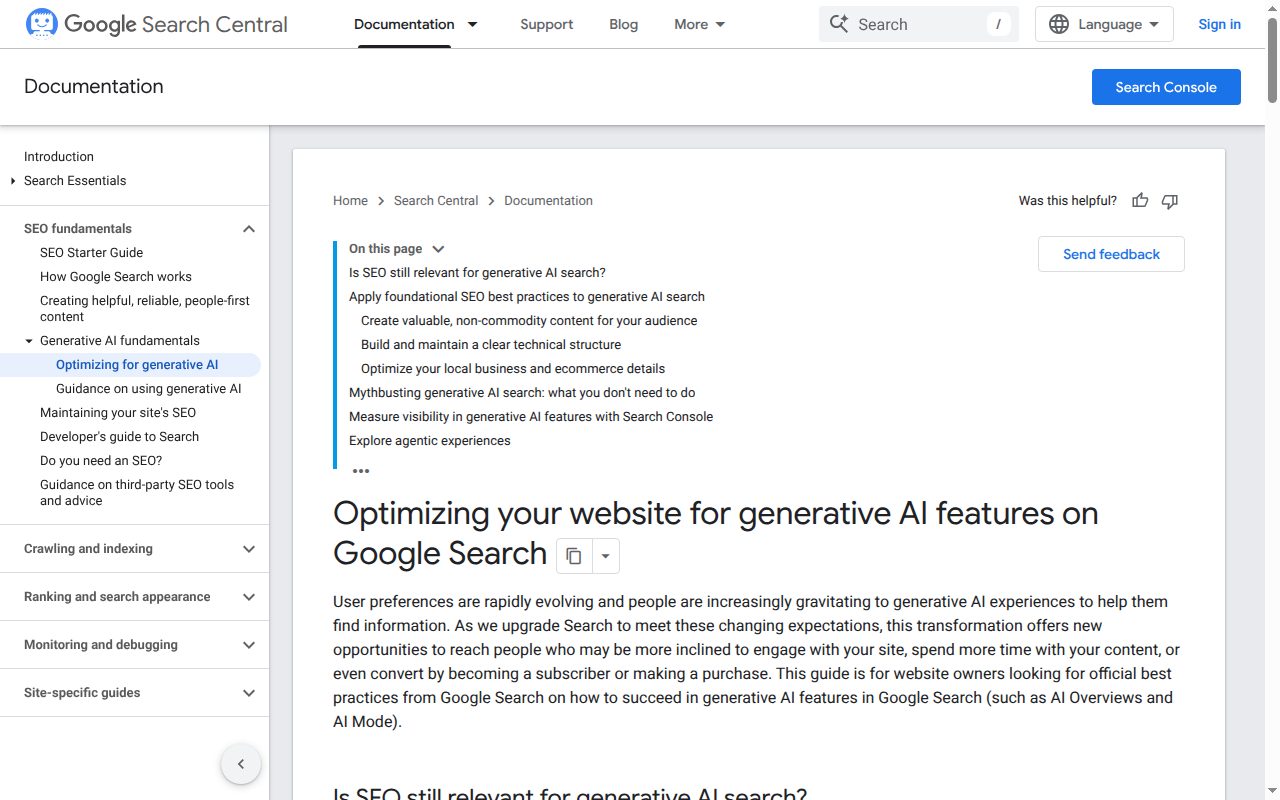1280x800 pixels.
Task: Open the Language selector dropdown
Action: click(1104, 24)
